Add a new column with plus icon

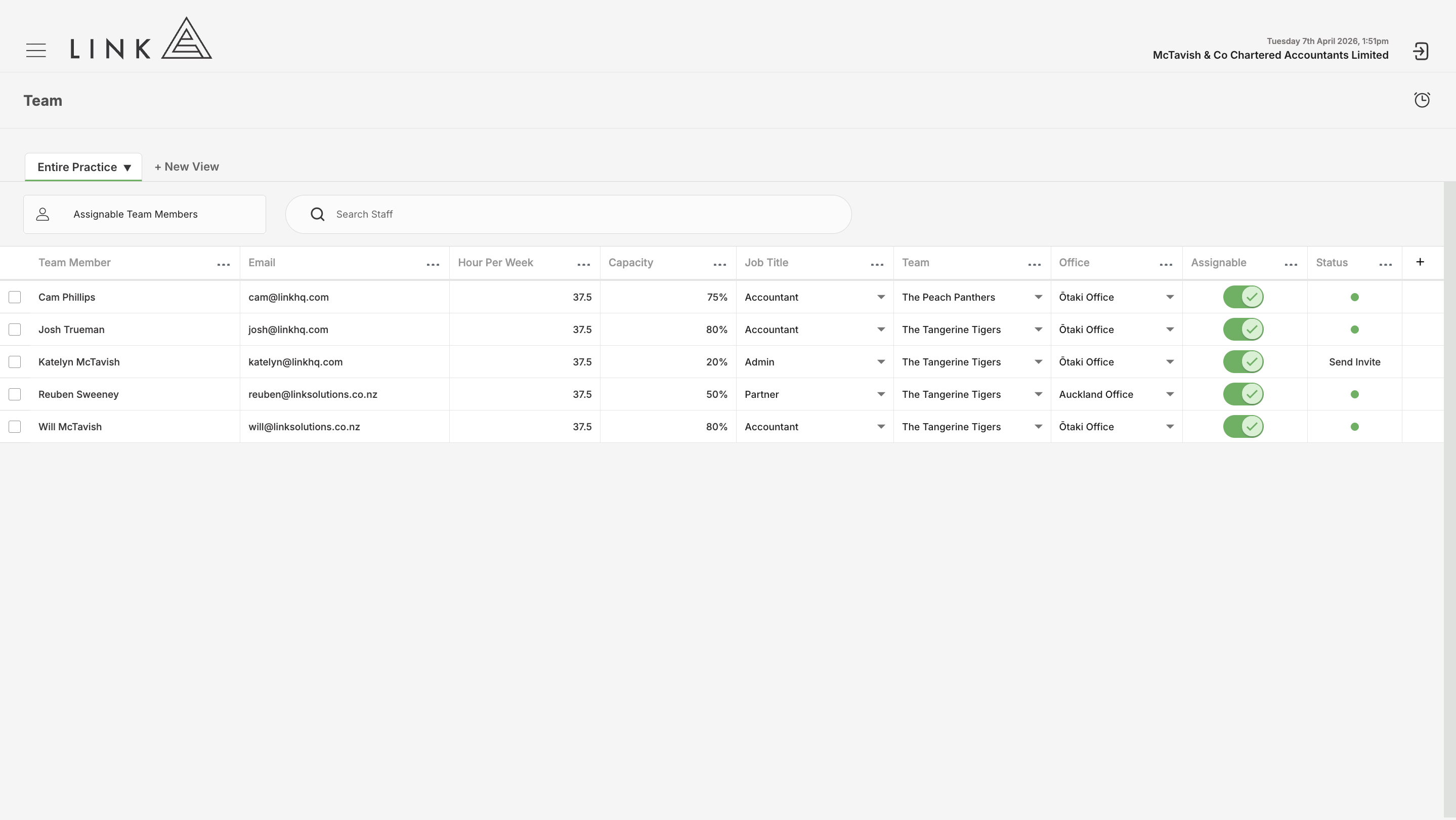click(1420, 262)
